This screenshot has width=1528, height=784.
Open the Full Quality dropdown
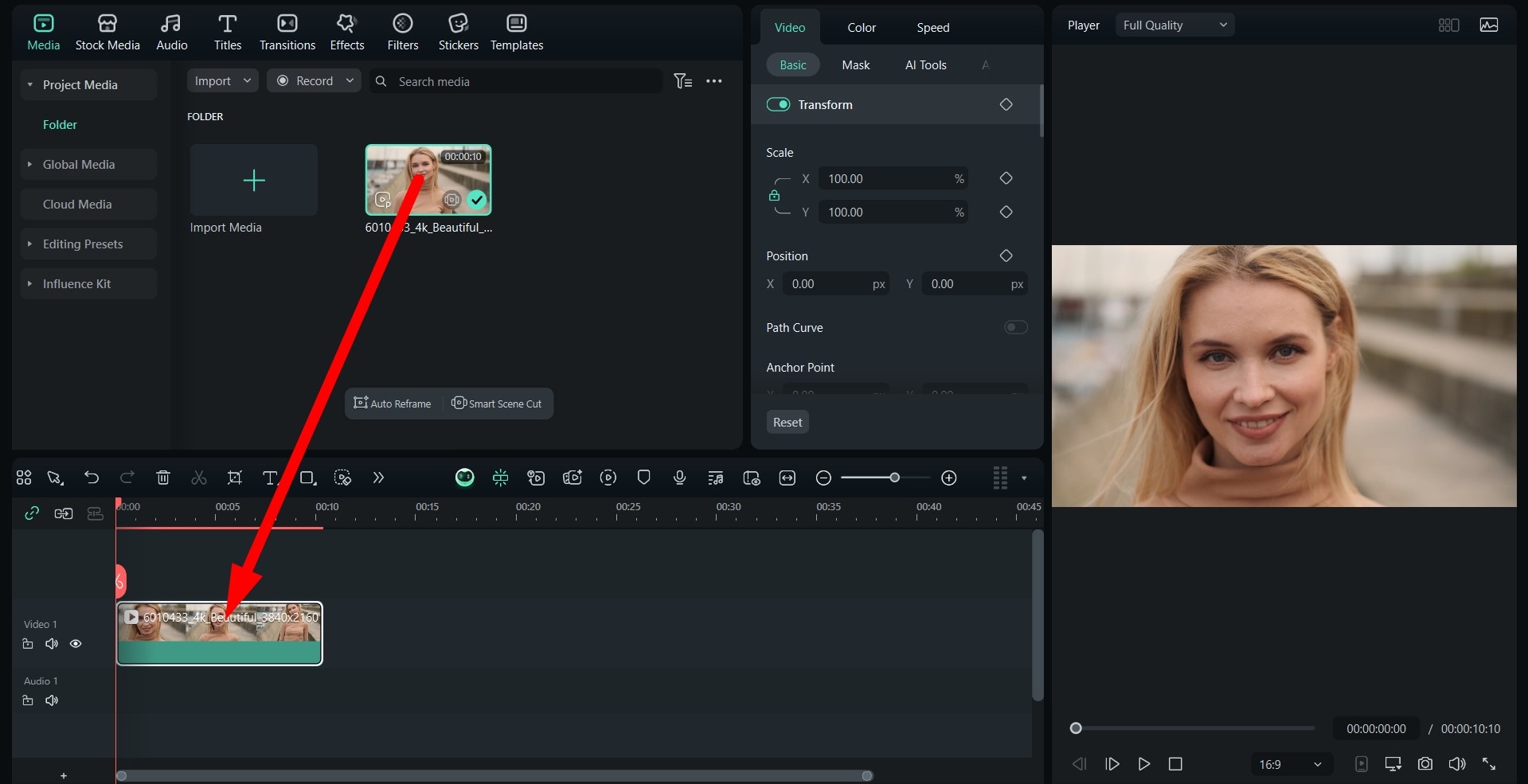coord(1174,25)
